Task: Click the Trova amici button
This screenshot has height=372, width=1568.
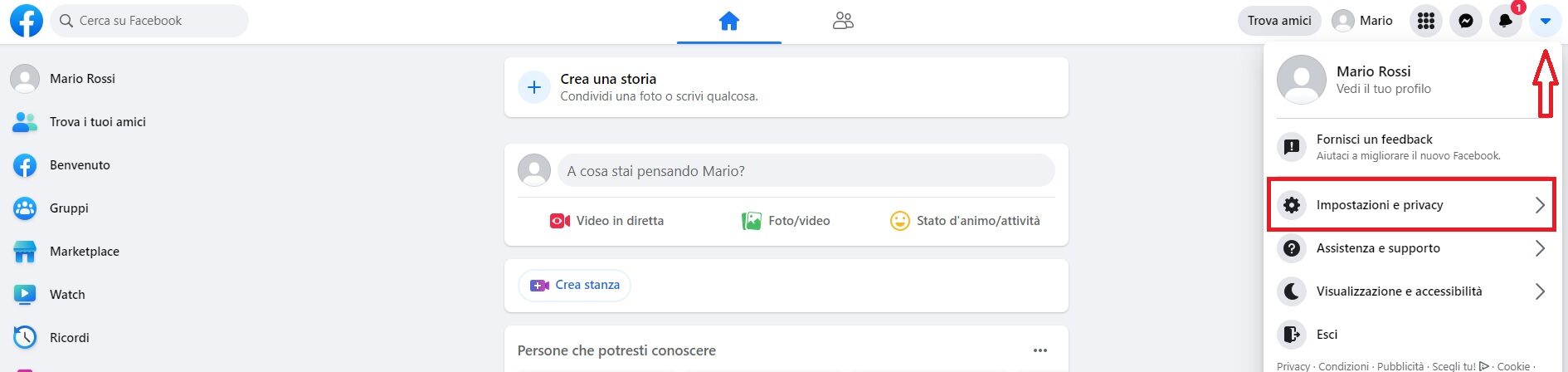Action: tap(1279, 21)
